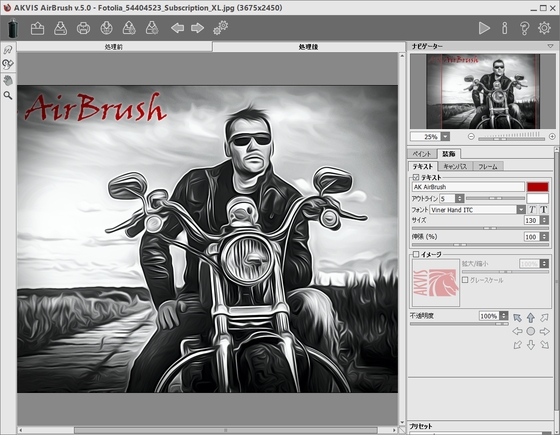Toggle the グレースケール checkbox
Image resolution: width=560 pixels, height=435 pixels.
tap(465, 280)
